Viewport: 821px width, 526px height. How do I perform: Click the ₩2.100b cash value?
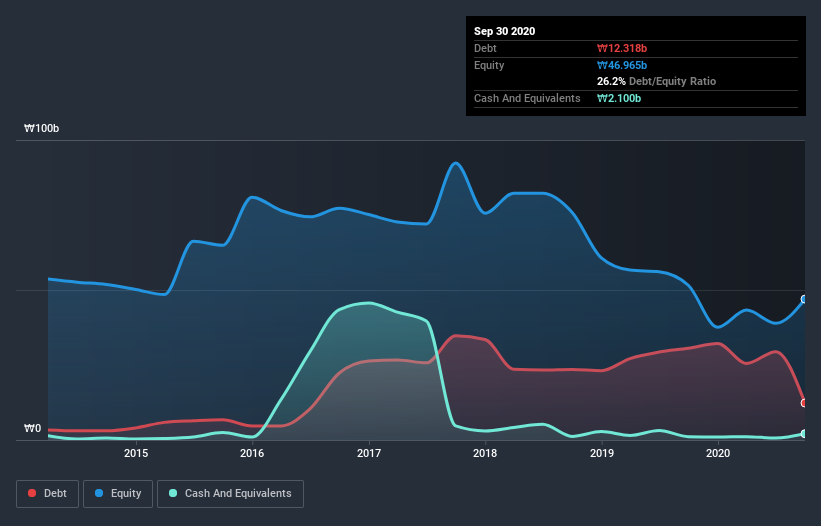pyautogui.click(x=619, y=98)
